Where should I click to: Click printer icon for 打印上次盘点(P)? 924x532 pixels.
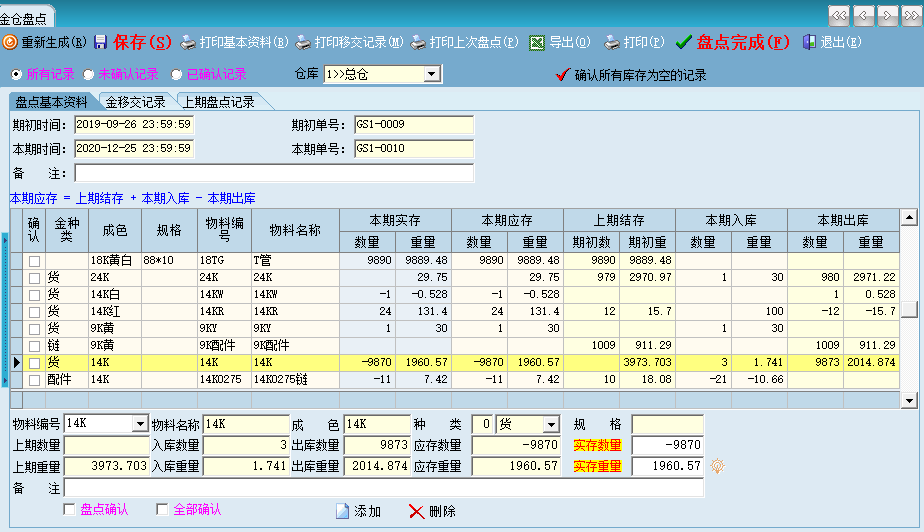[x=418, y=42]
